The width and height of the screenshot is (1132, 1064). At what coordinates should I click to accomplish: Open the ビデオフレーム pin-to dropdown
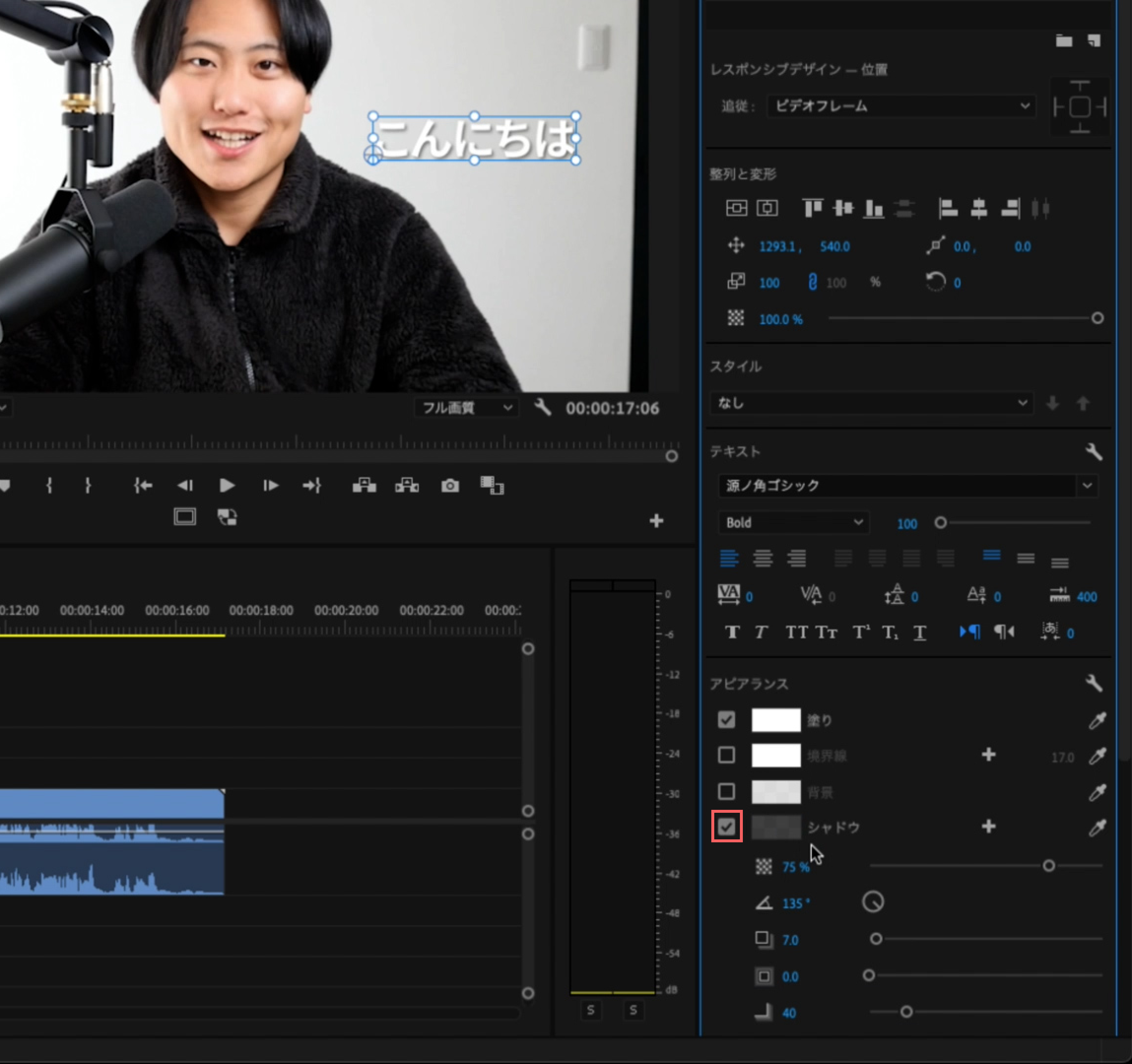point(901,106)
